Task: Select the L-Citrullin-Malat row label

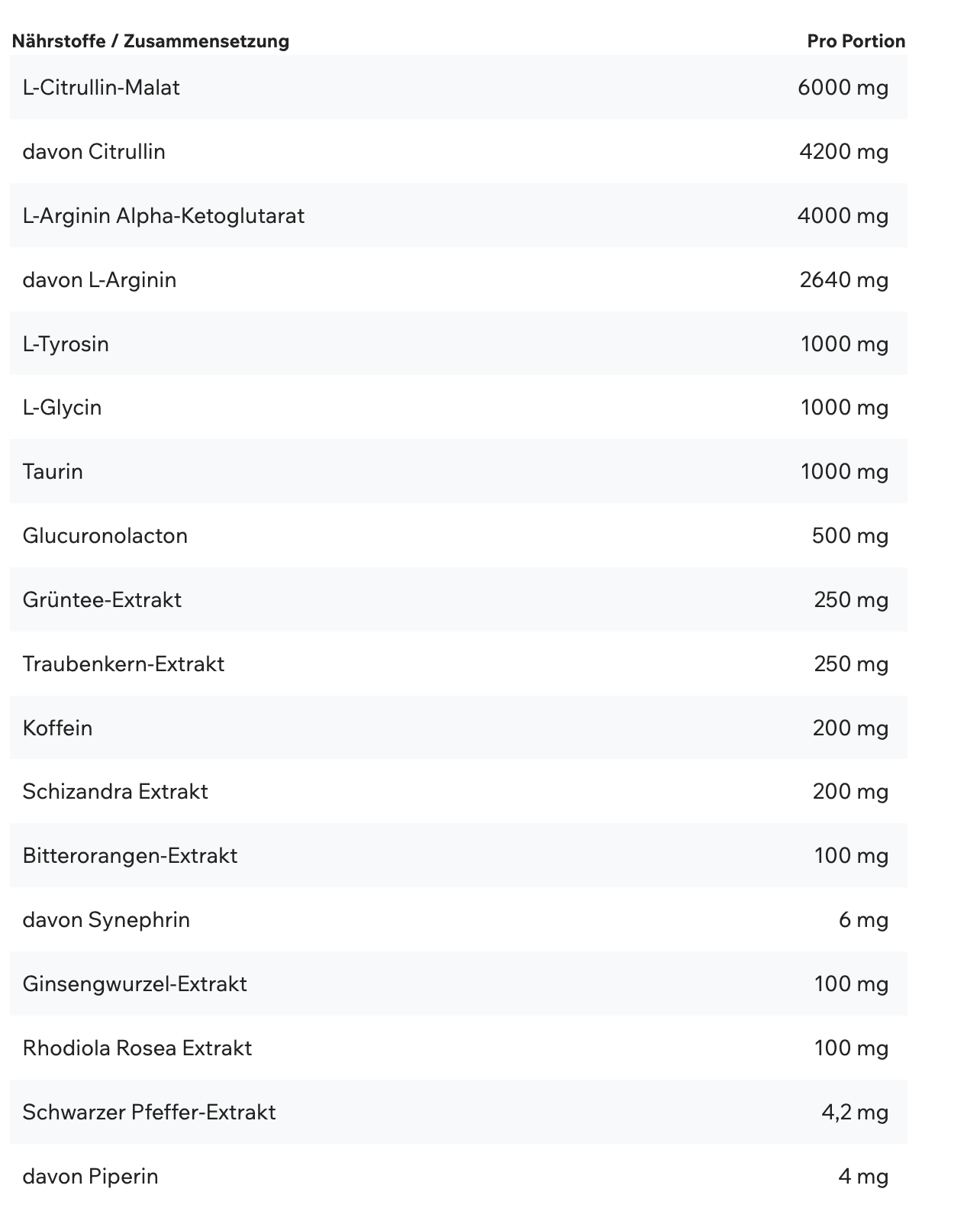Action: coord(102,88)
